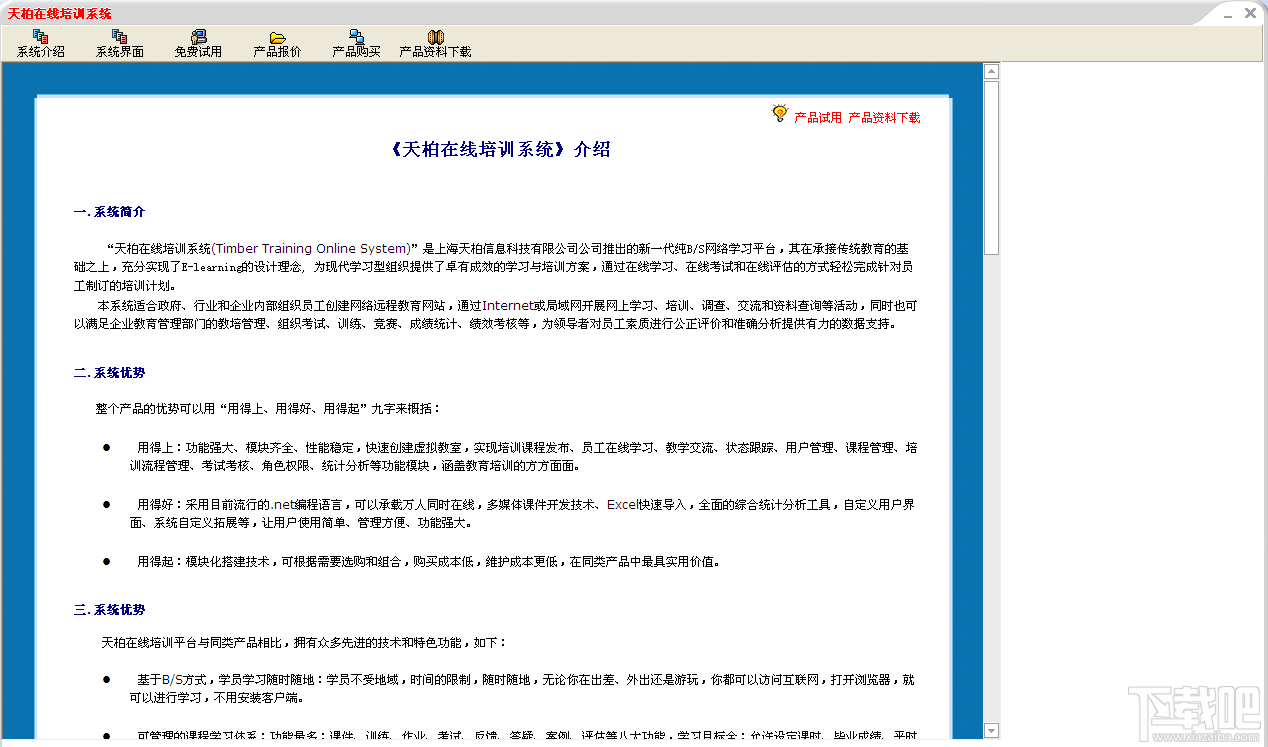This screenshot has width=1268, height=747.
Task: Close the window with the X button
Action: [1250, 13]
